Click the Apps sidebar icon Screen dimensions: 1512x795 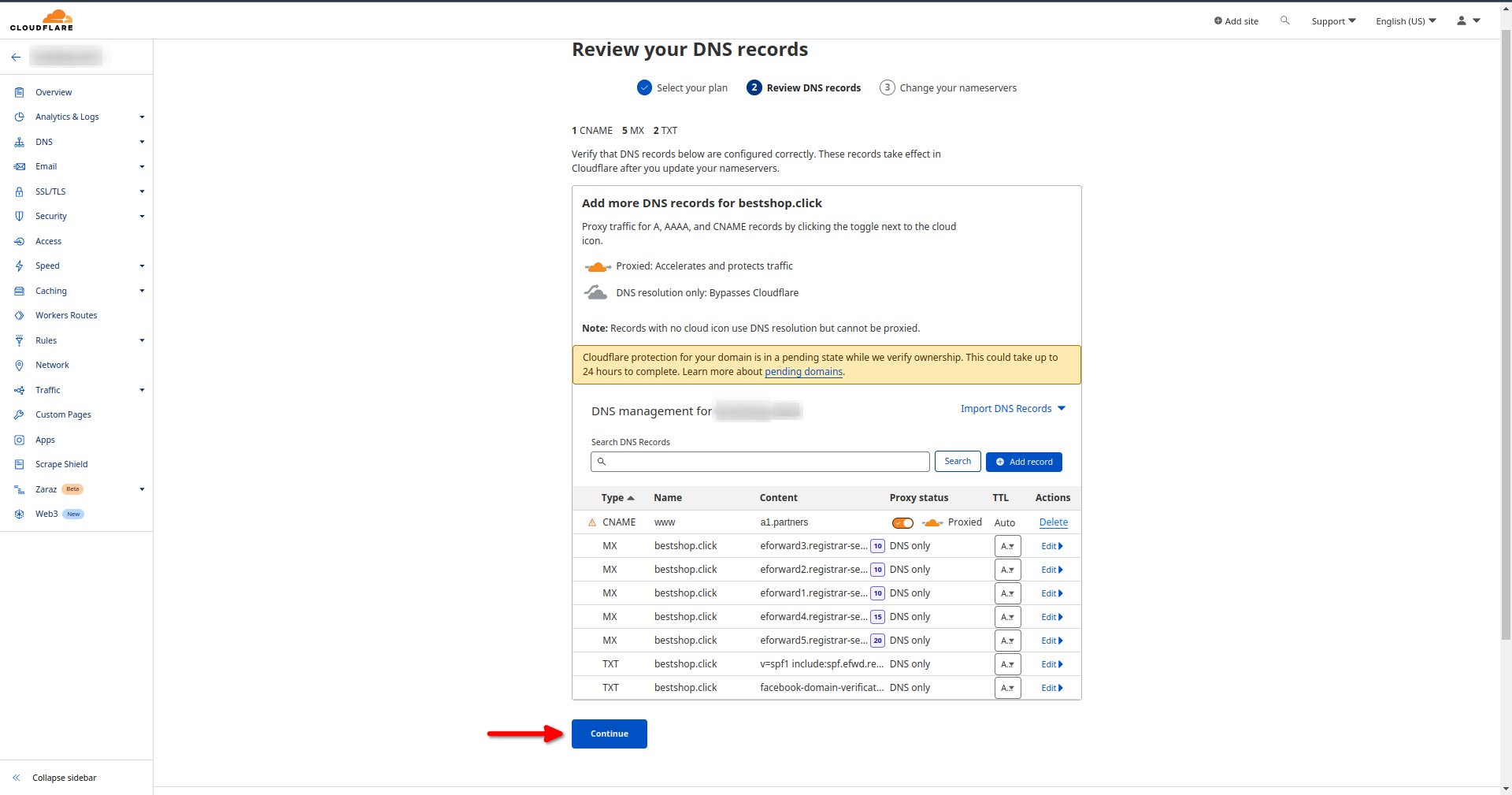(20, 440)
